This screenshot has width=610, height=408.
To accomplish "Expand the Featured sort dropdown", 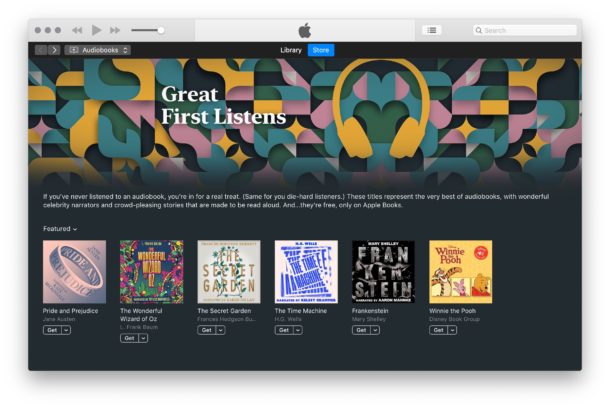I will click(60, 229).
